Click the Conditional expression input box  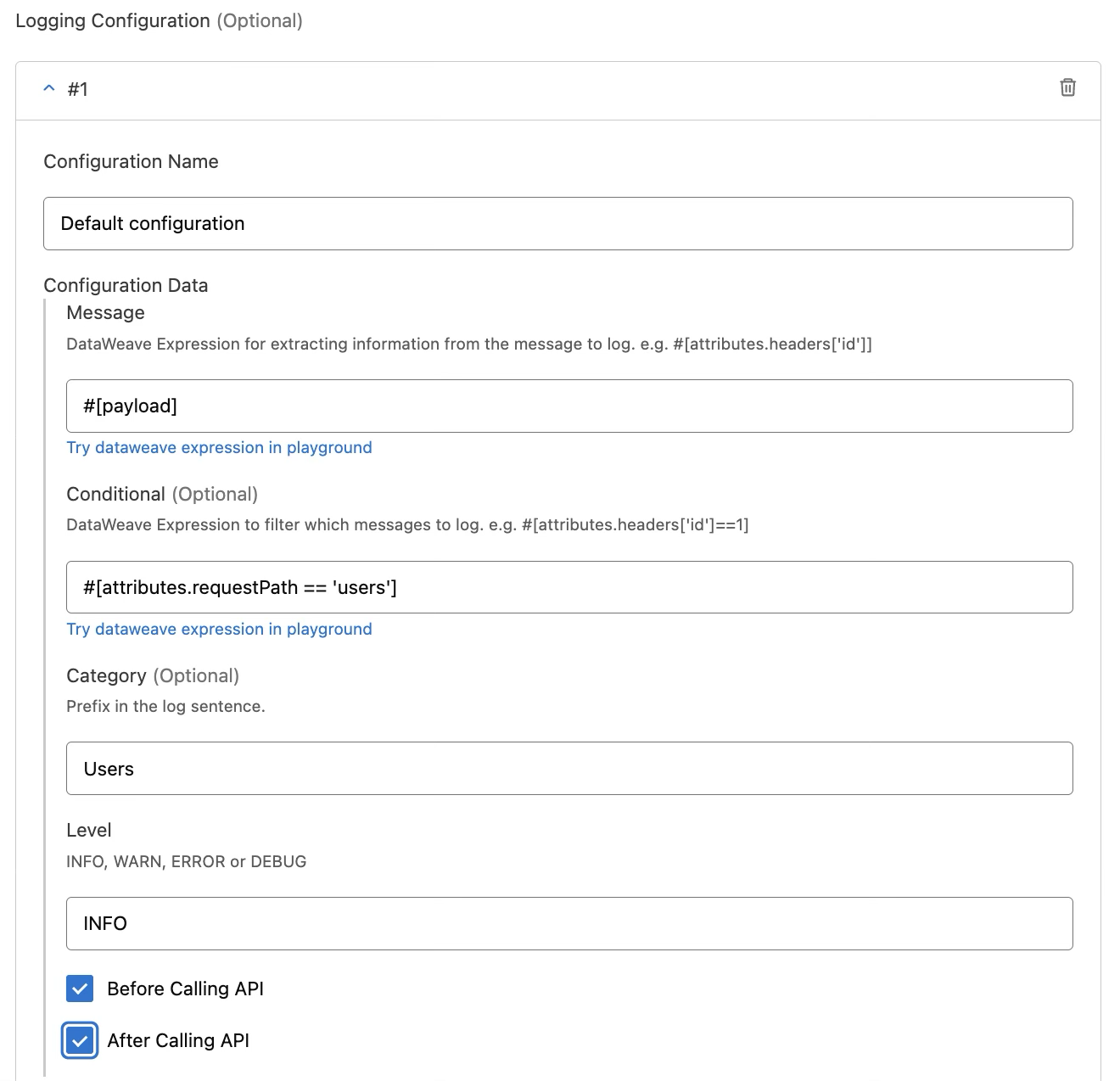[568, 586]
